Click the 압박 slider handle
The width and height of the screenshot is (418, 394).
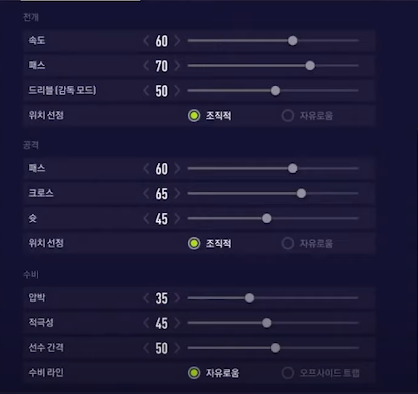pyautogui.click(x=249, y=298)
